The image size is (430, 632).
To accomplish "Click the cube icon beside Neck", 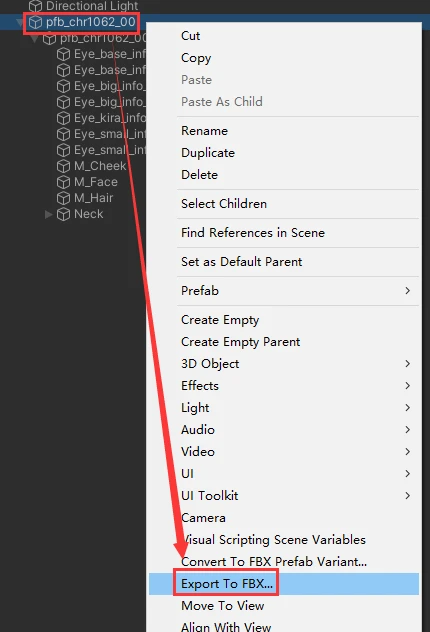I will tap(63, 214).
